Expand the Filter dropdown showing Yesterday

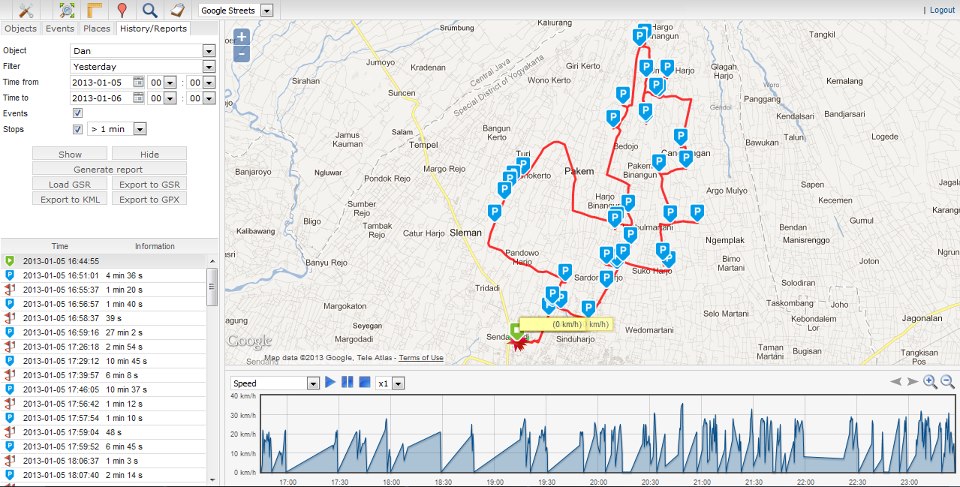[209, 67]
